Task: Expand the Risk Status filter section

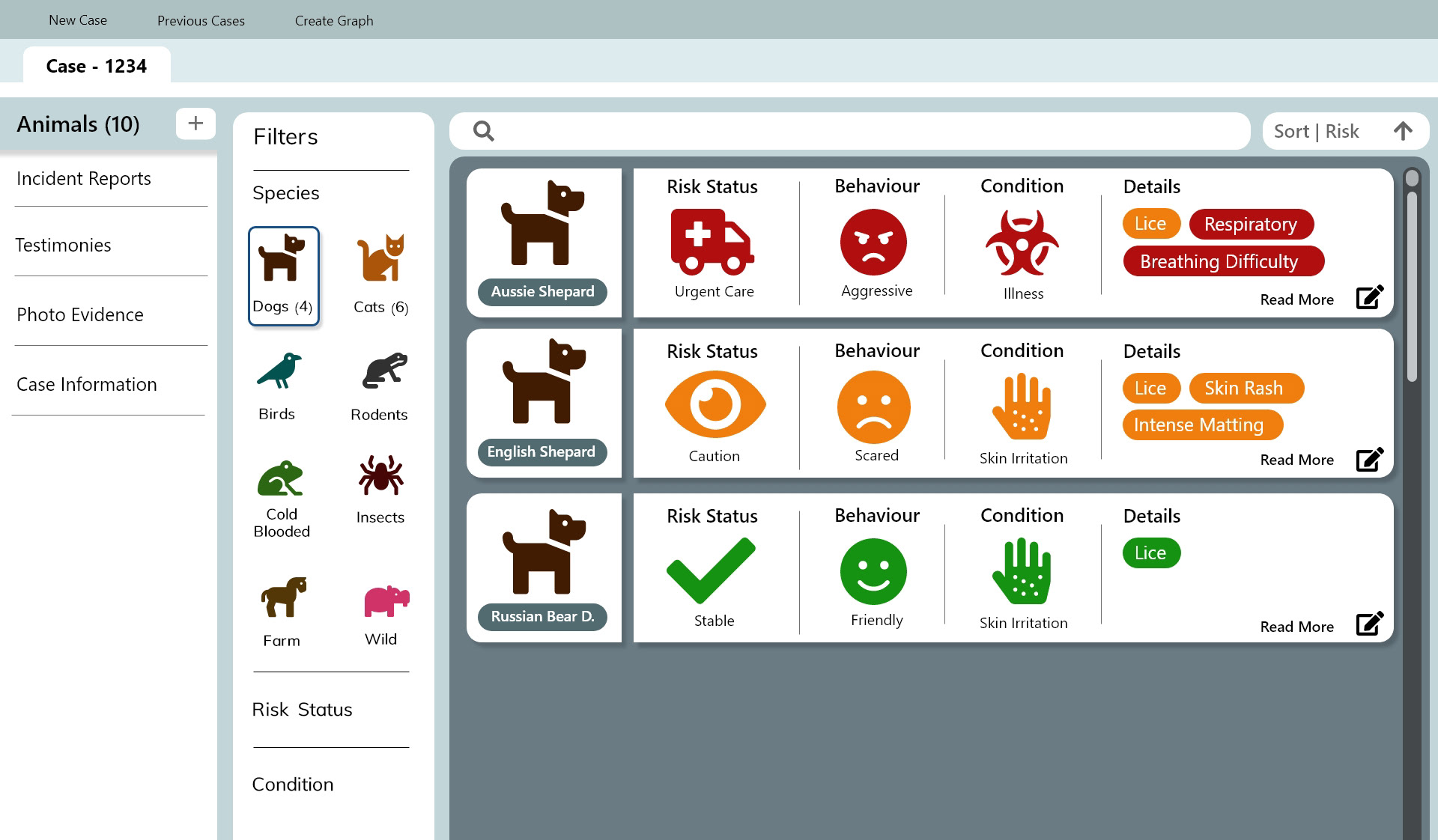Action: 302,710
